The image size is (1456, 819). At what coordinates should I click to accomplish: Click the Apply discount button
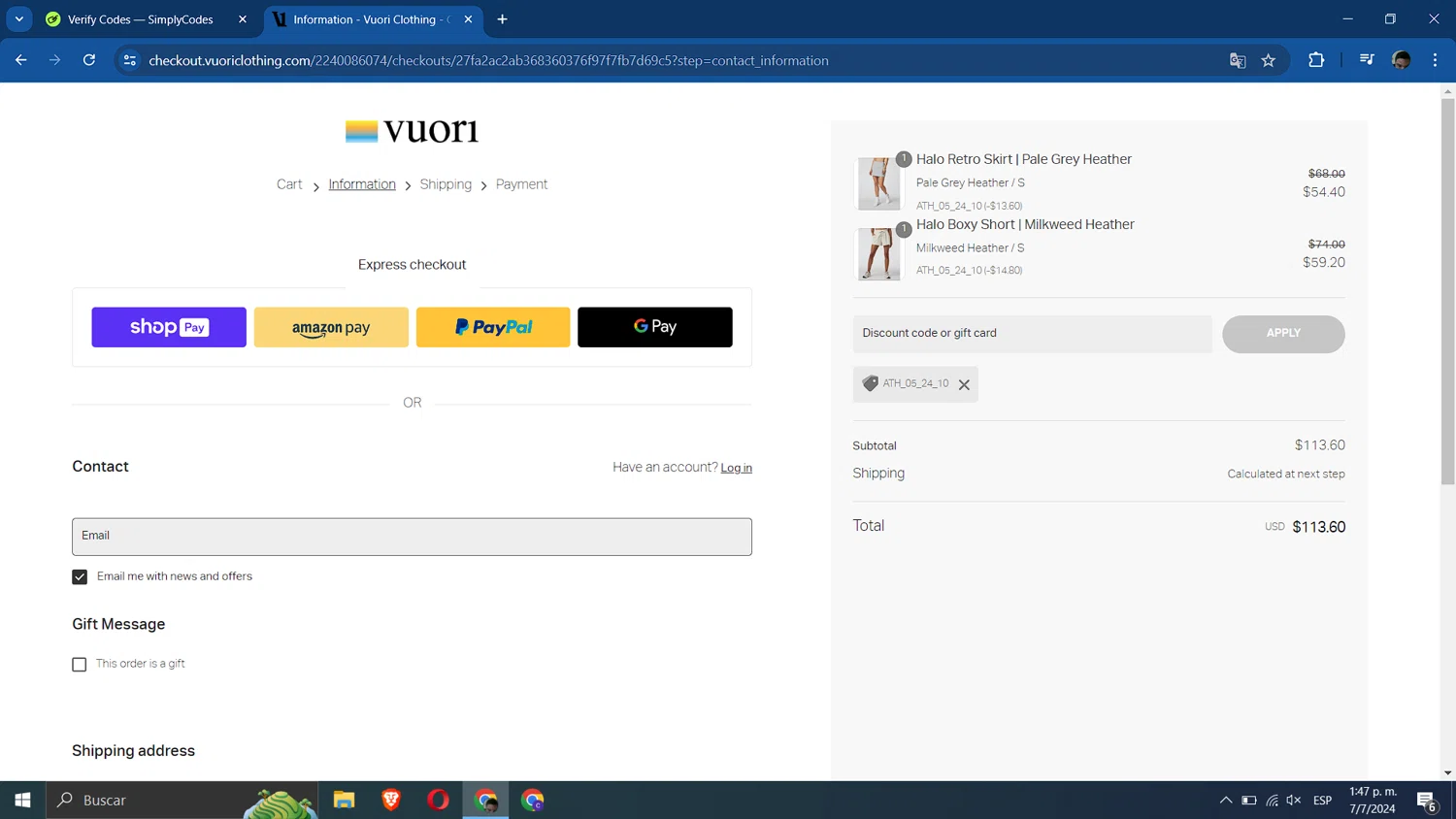[1283, 333]
